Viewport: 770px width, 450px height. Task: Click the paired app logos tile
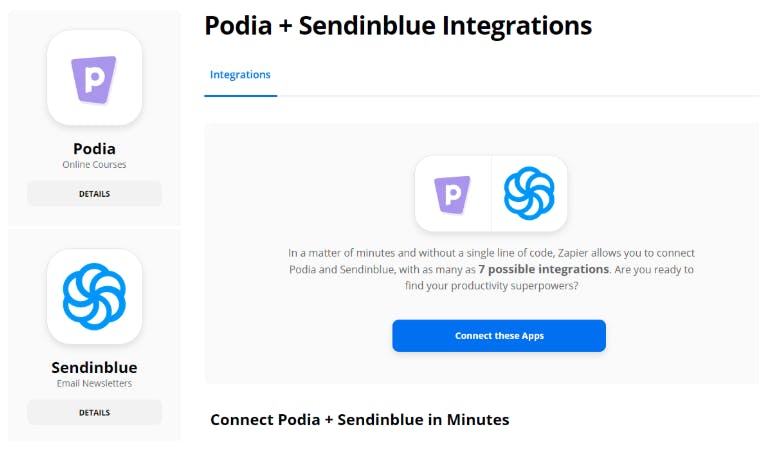pyautogui.click(x=491, y=194)
